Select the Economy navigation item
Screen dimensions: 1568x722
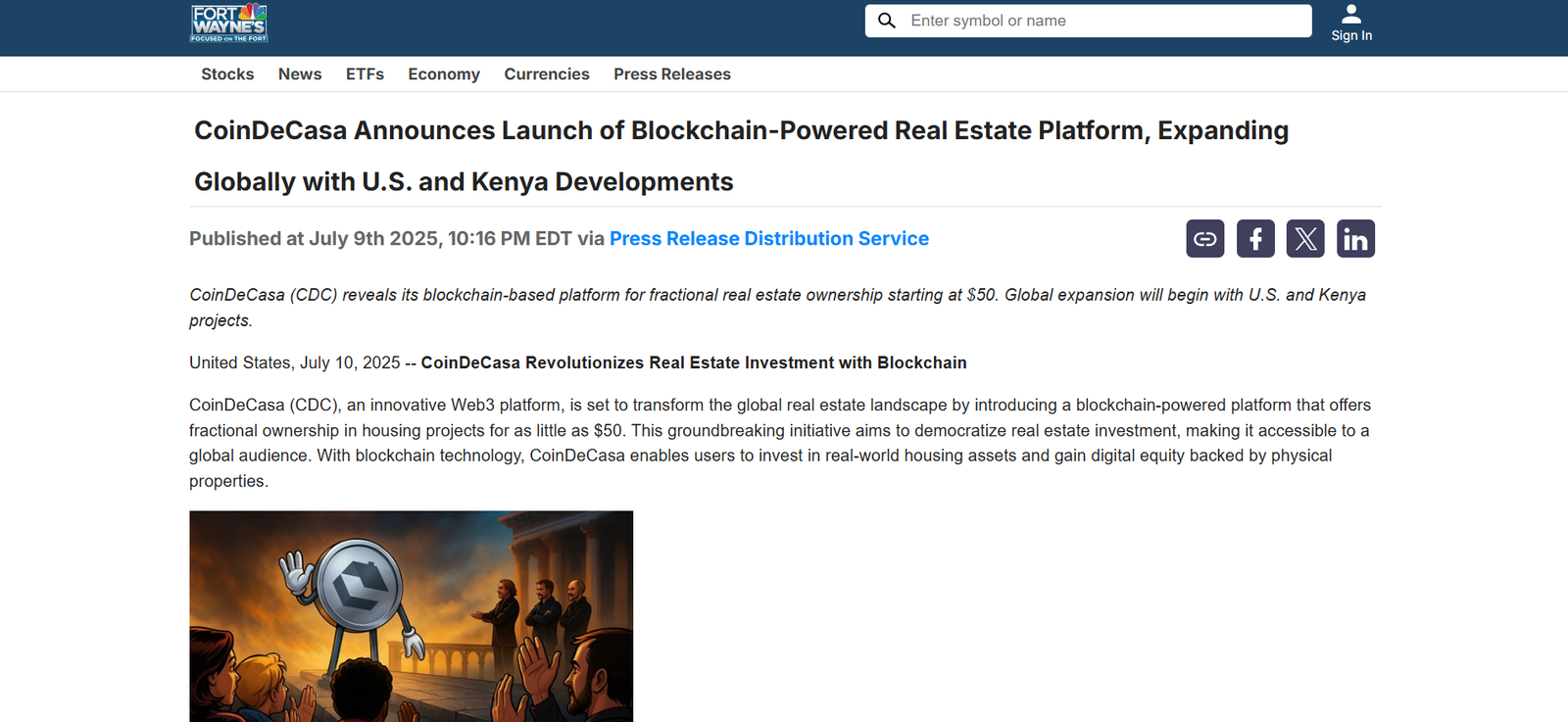444,74
